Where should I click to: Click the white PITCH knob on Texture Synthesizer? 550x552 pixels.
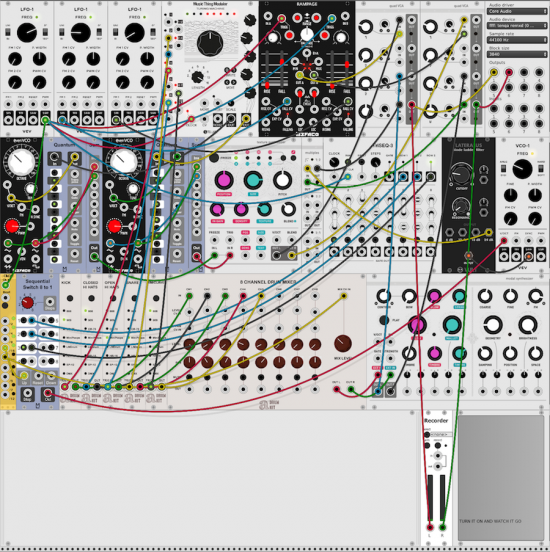point(282,180)
